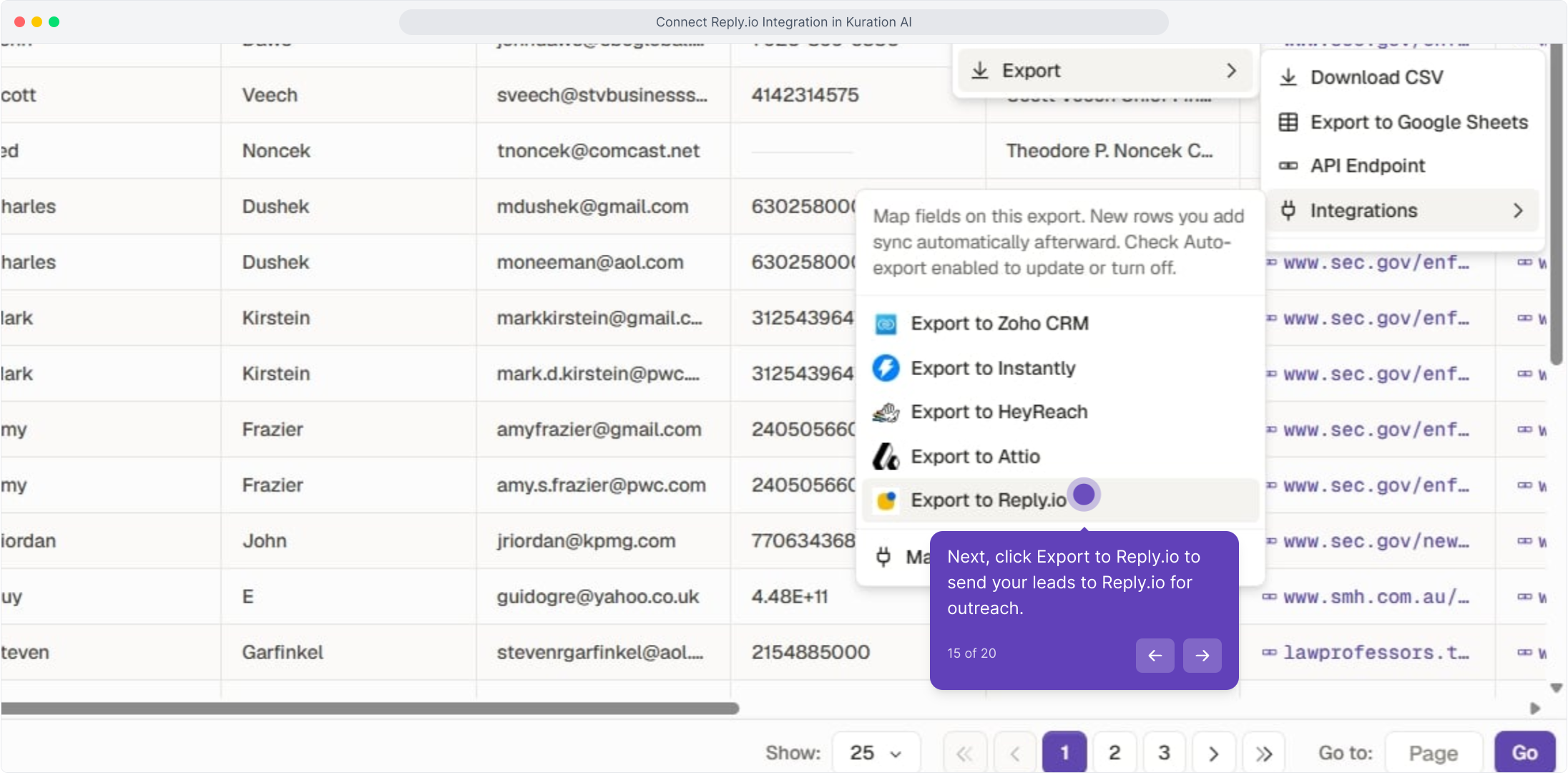Click the Integrations plug icon
The height and width of the screenshot is (773, 1568).
point(1288,210)
